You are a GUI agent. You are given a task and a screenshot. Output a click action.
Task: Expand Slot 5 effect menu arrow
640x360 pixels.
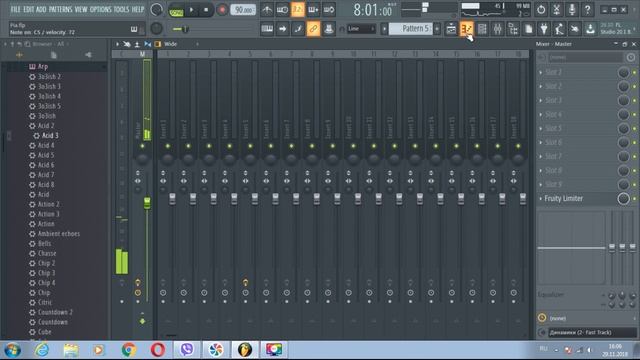pos(541,129)
